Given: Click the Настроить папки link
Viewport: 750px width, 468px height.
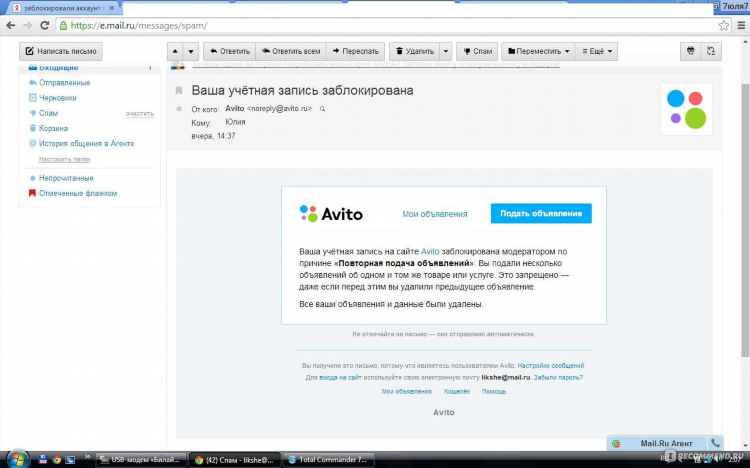Looking at the screenshot, I should point(64,159).
